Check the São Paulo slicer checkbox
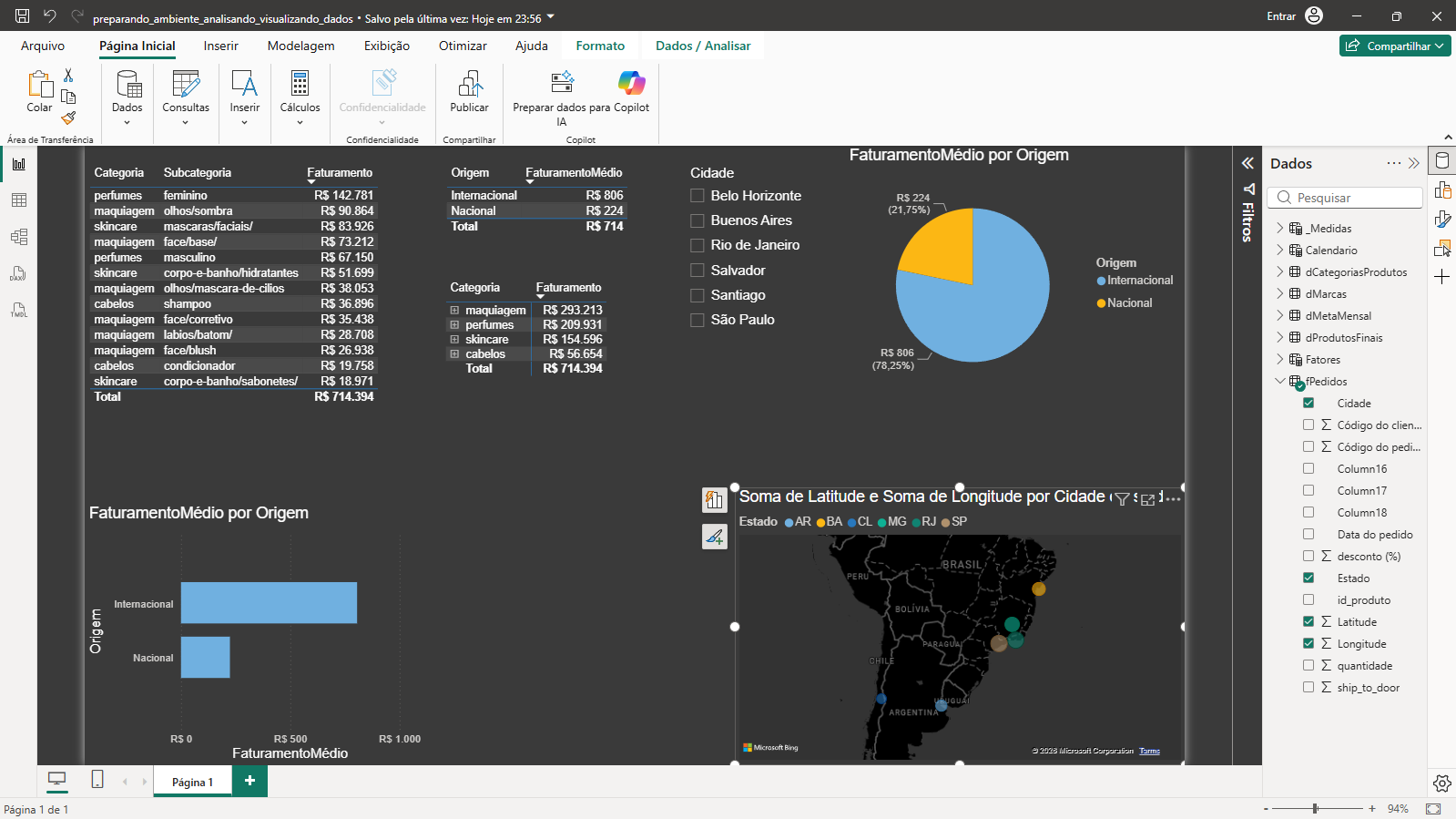1456x819 pixels. click(697, 320)
